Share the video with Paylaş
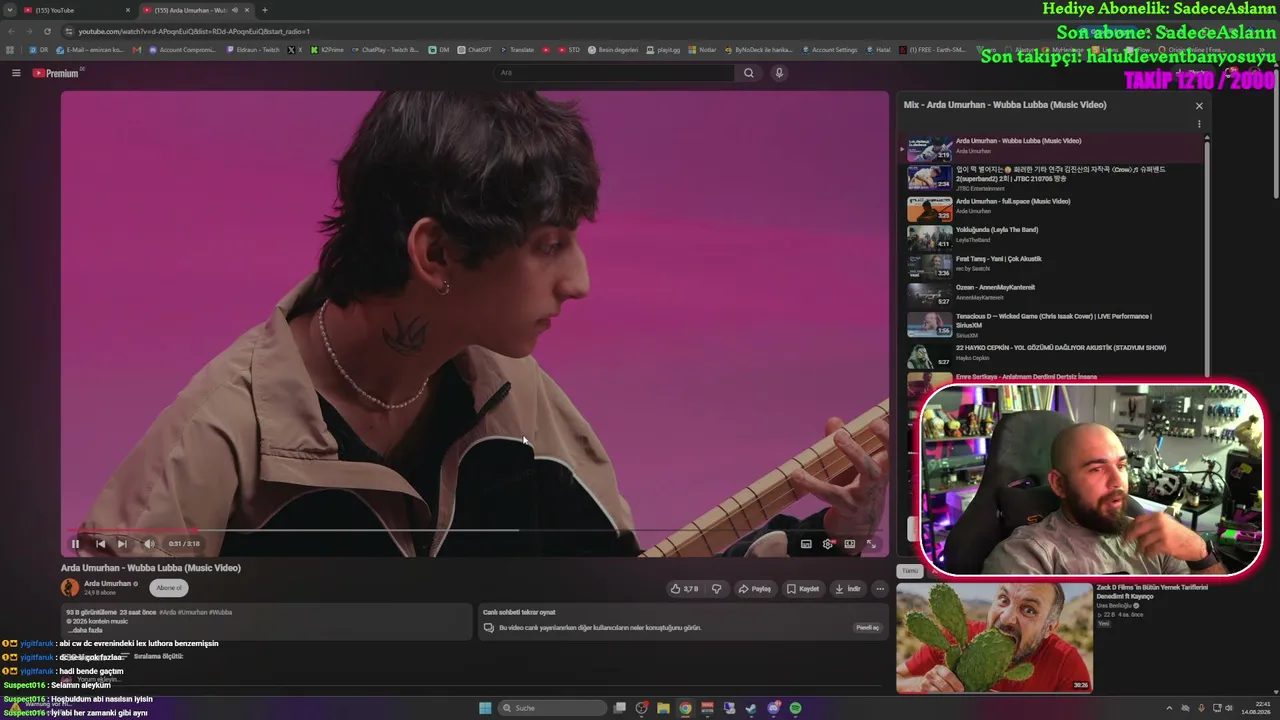This screenshot has height=720, width=1280. (x=755, y=589)
